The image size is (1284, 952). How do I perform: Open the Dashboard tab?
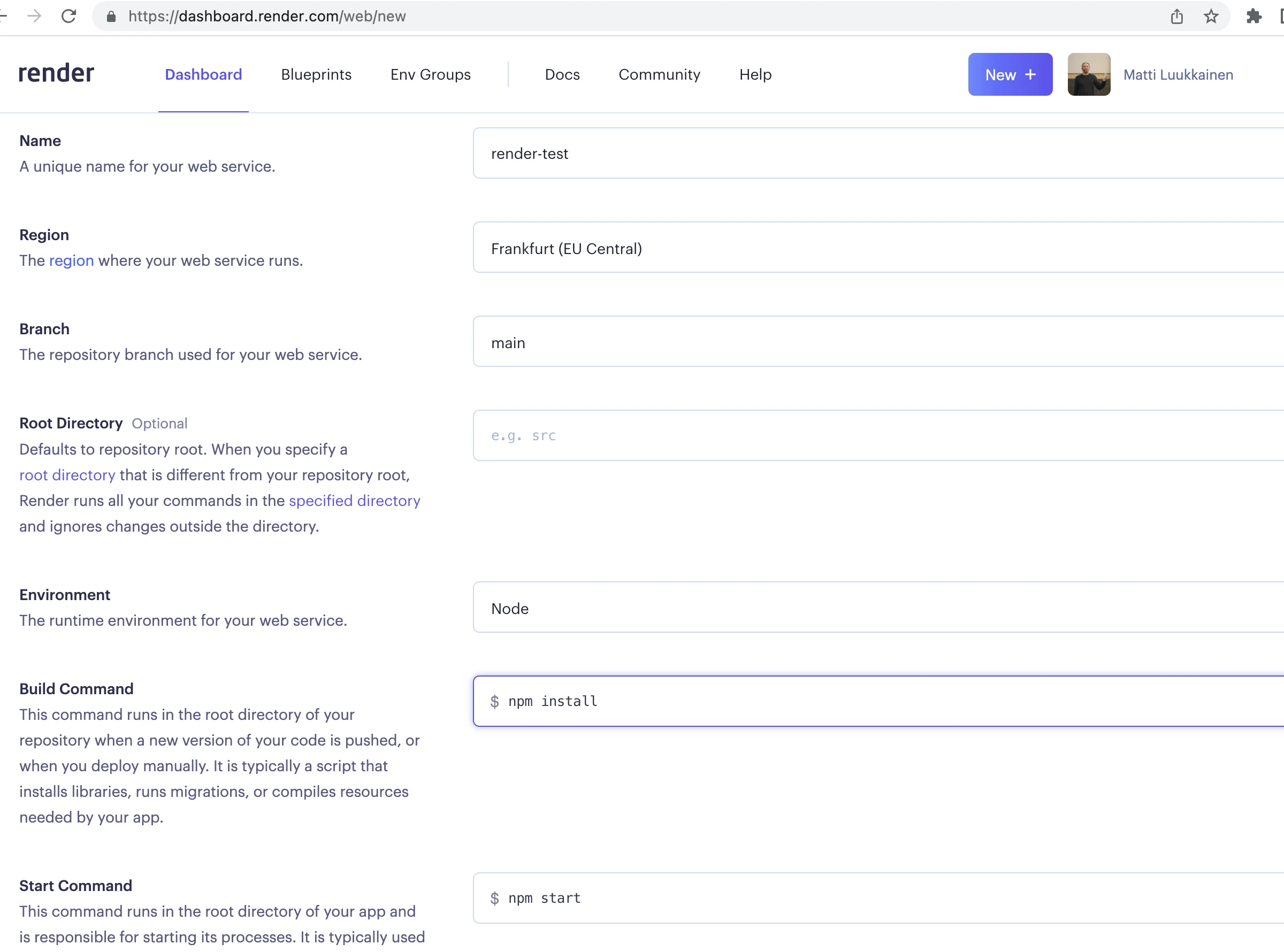pyautogui.click(x=203, y=74)
